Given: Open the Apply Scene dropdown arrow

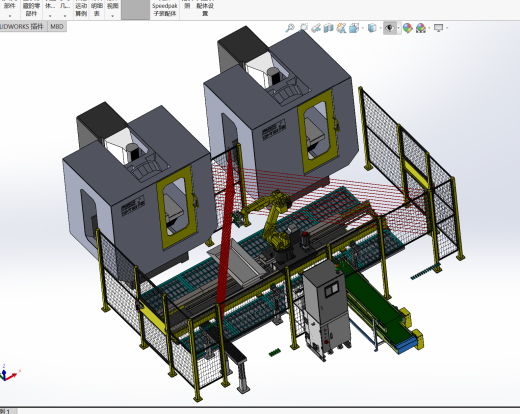Looking at the screenshot, I should [429, 28].
